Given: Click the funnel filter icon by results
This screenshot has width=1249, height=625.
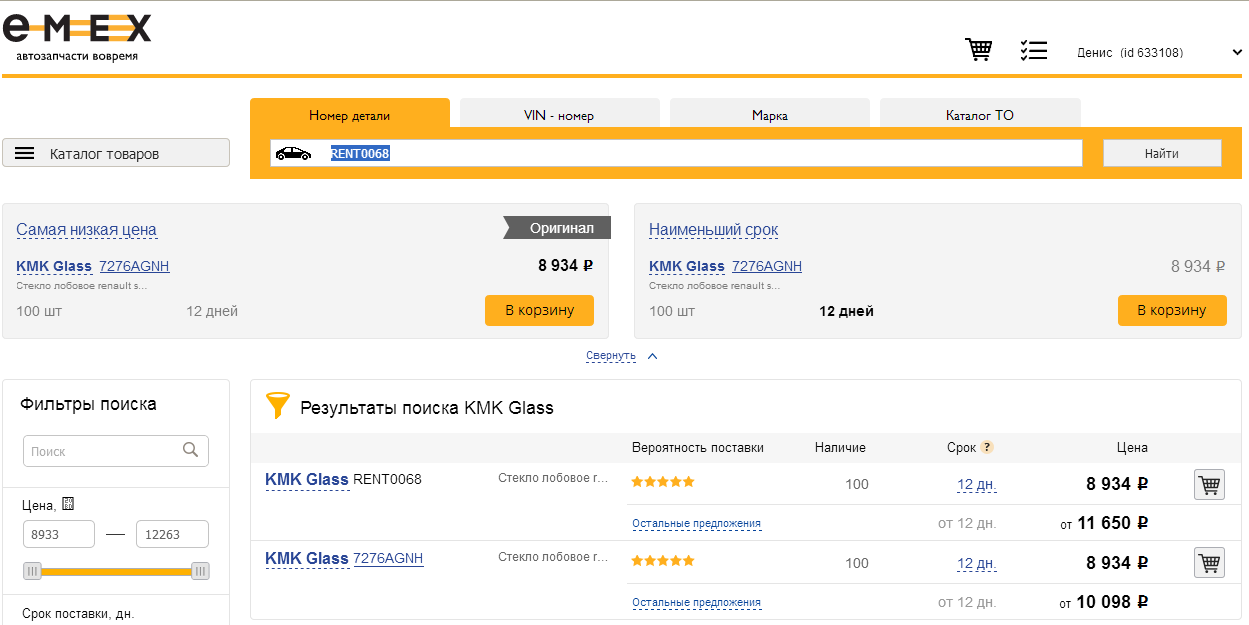Looking at the screenshot, I should coord(277,406).
